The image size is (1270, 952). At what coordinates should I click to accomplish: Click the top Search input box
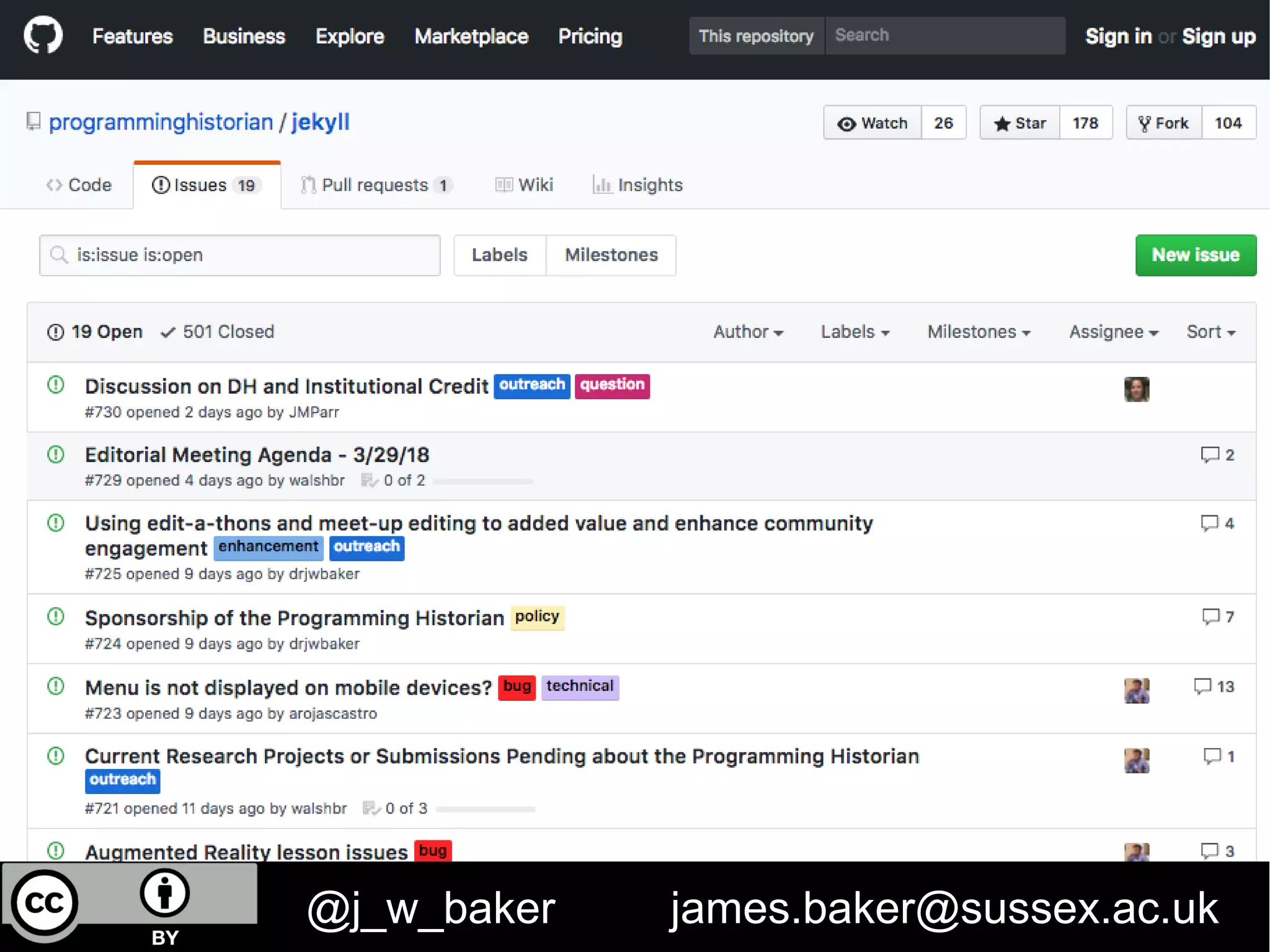click(945, 36)
